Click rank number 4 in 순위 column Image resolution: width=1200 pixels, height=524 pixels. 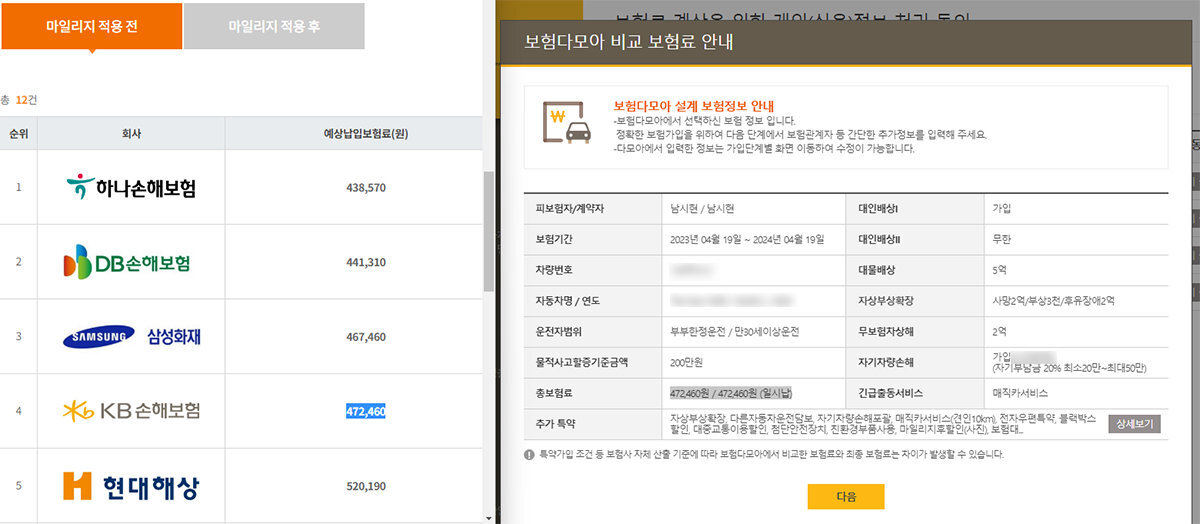pyautogui.click(x=18, y=411)
